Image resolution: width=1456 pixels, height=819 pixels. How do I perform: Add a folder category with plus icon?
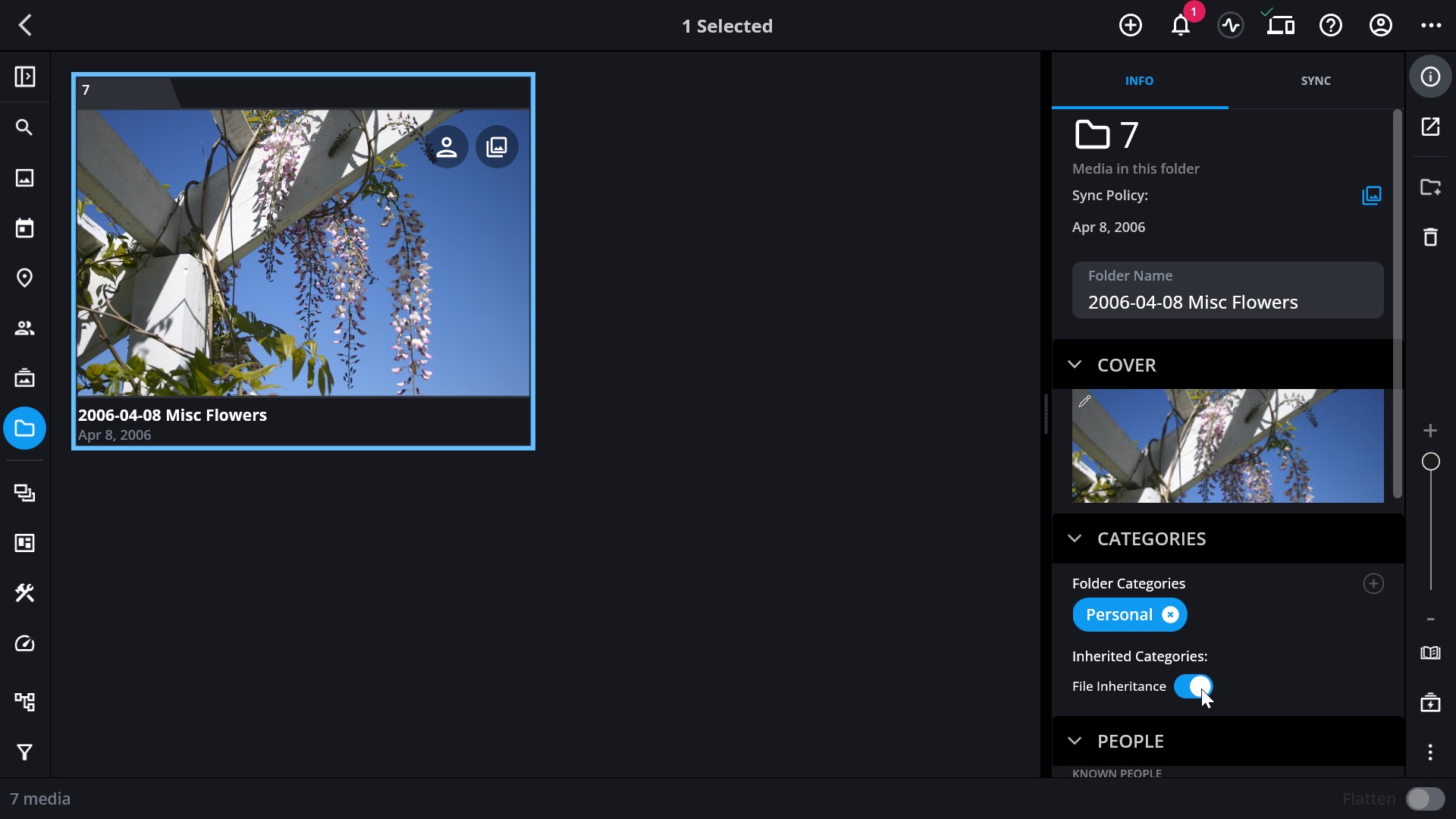(1373, 583)
